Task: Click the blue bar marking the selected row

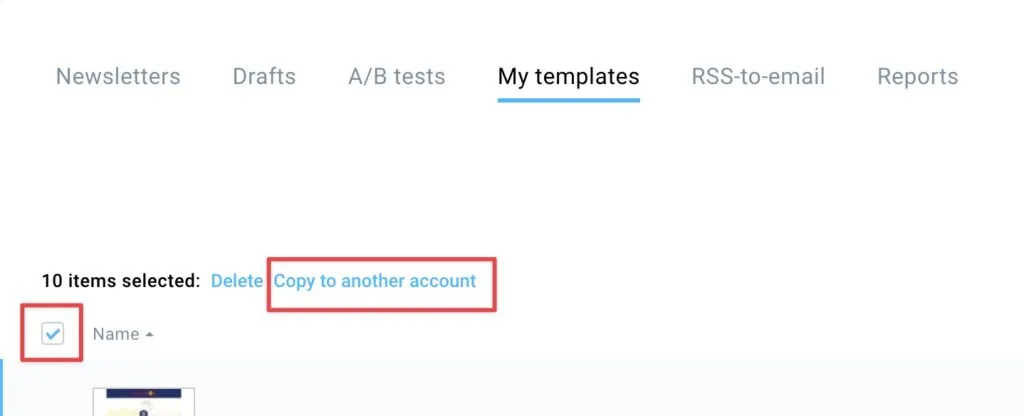Action: tap(2, 387)
